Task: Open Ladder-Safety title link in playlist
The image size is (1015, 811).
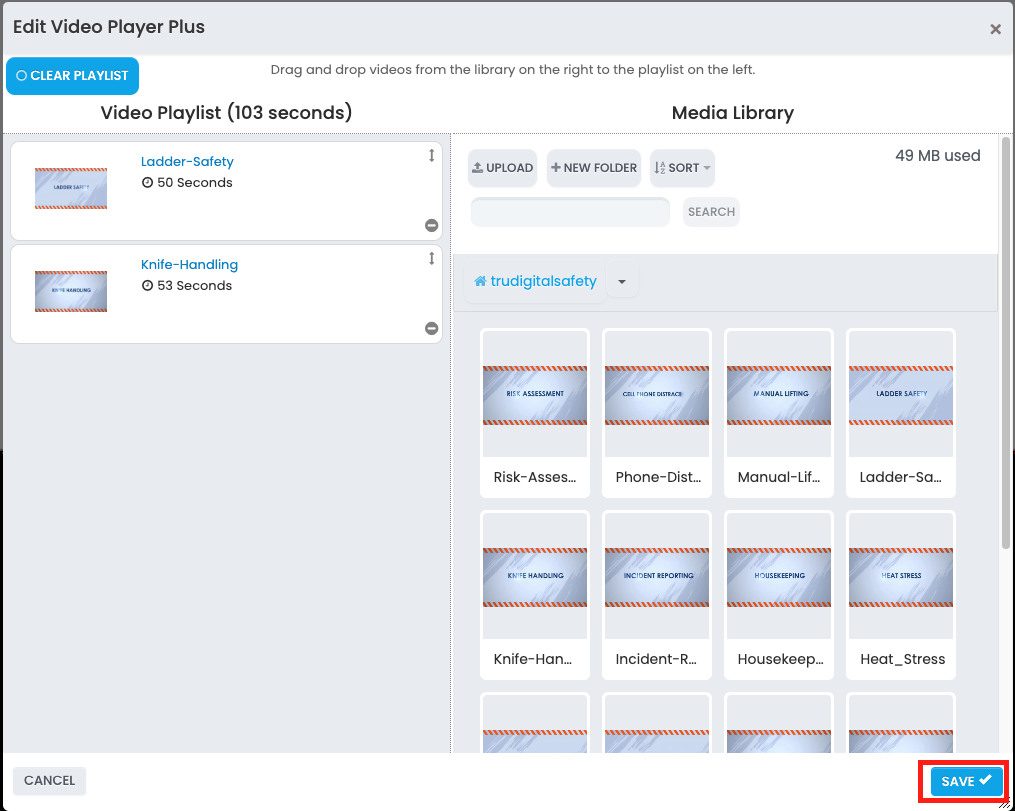Action: tap(187, 162)
